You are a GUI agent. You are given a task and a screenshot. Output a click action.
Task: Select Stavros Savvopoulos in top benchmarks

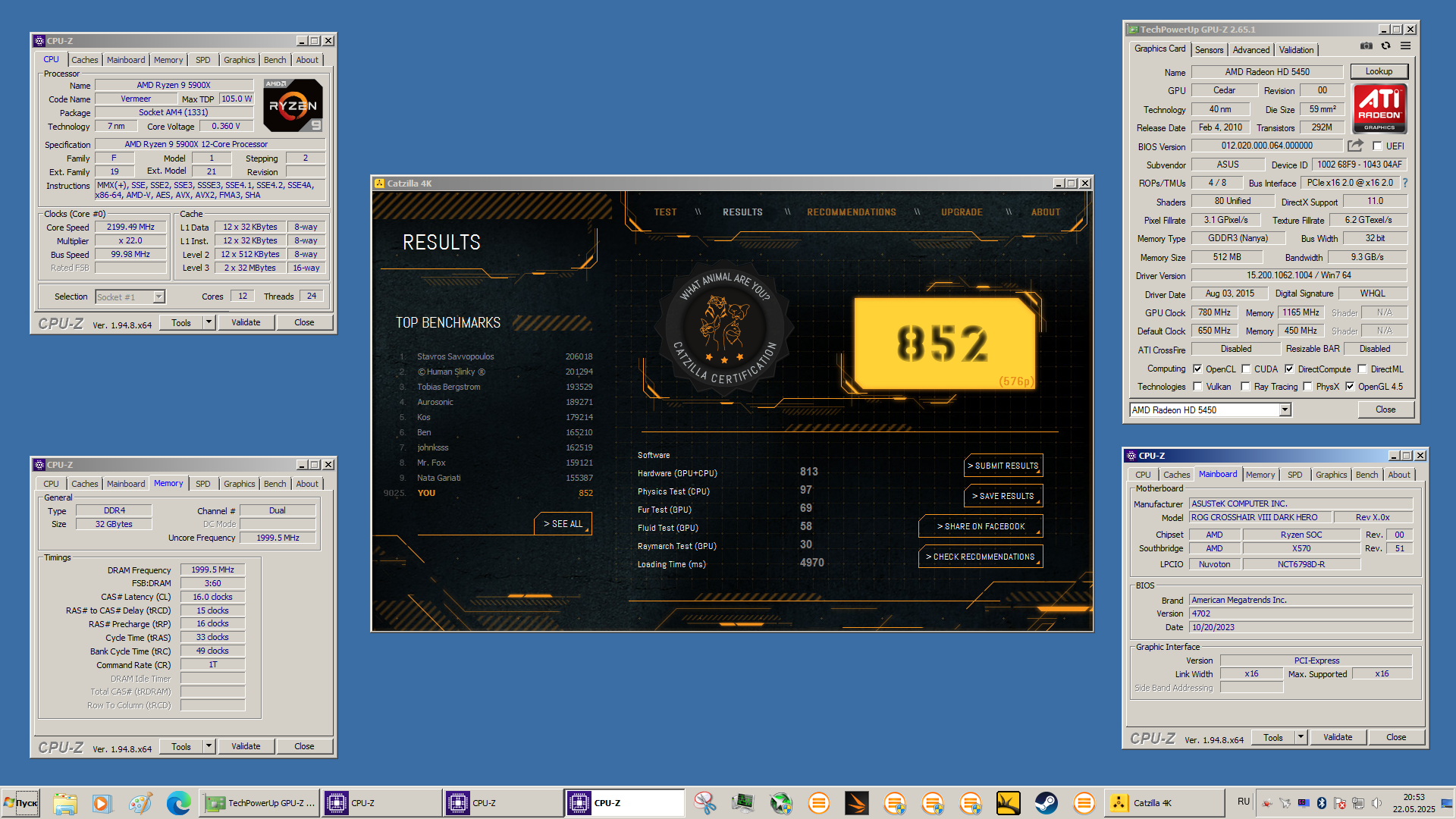[x=455, y=356]
